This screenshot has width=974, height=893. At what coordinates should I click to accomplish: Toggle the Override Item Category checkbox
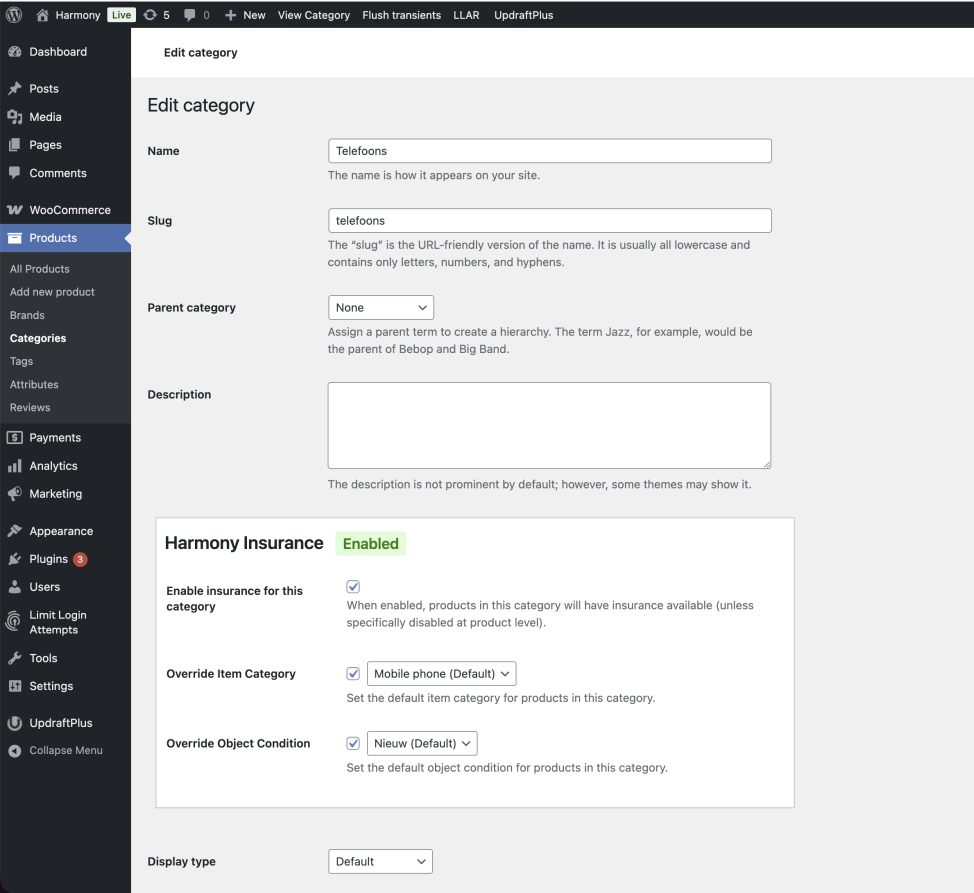[353, 674]
